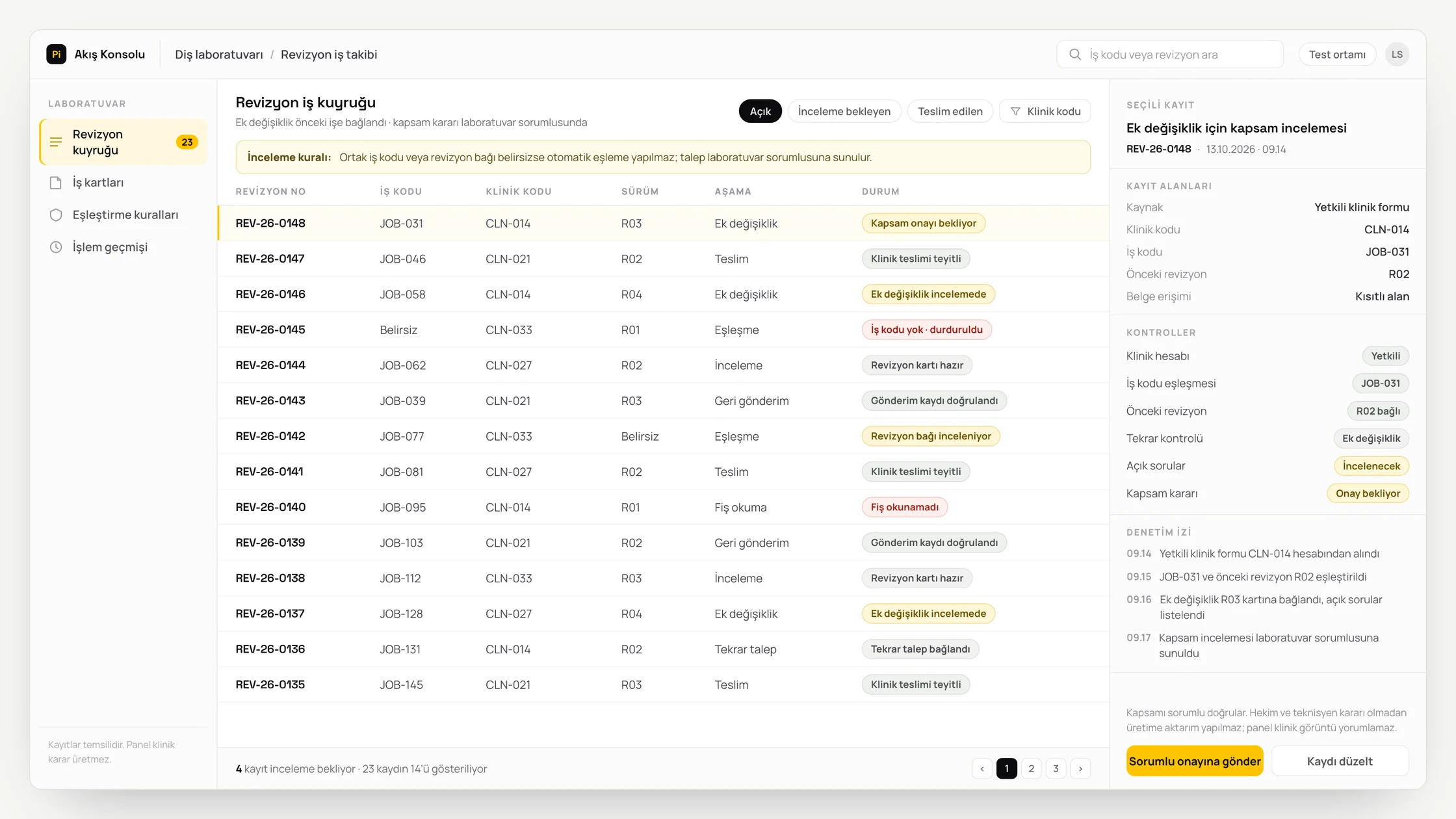Select the İnceleme bekleyen filter
The image size is (1456, 819).
[844, 112]
